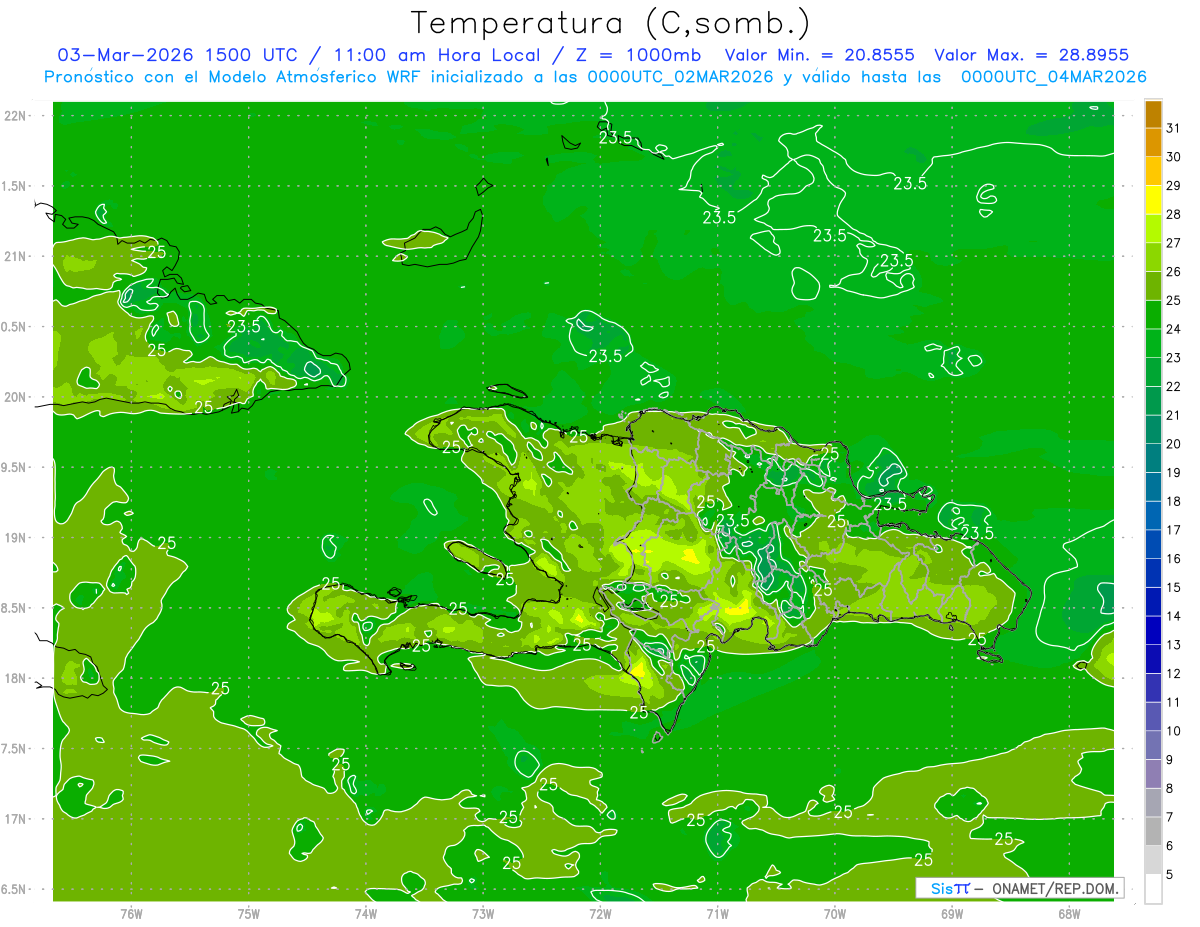Click the legend scale number "18"

[x=1173, y=501]
